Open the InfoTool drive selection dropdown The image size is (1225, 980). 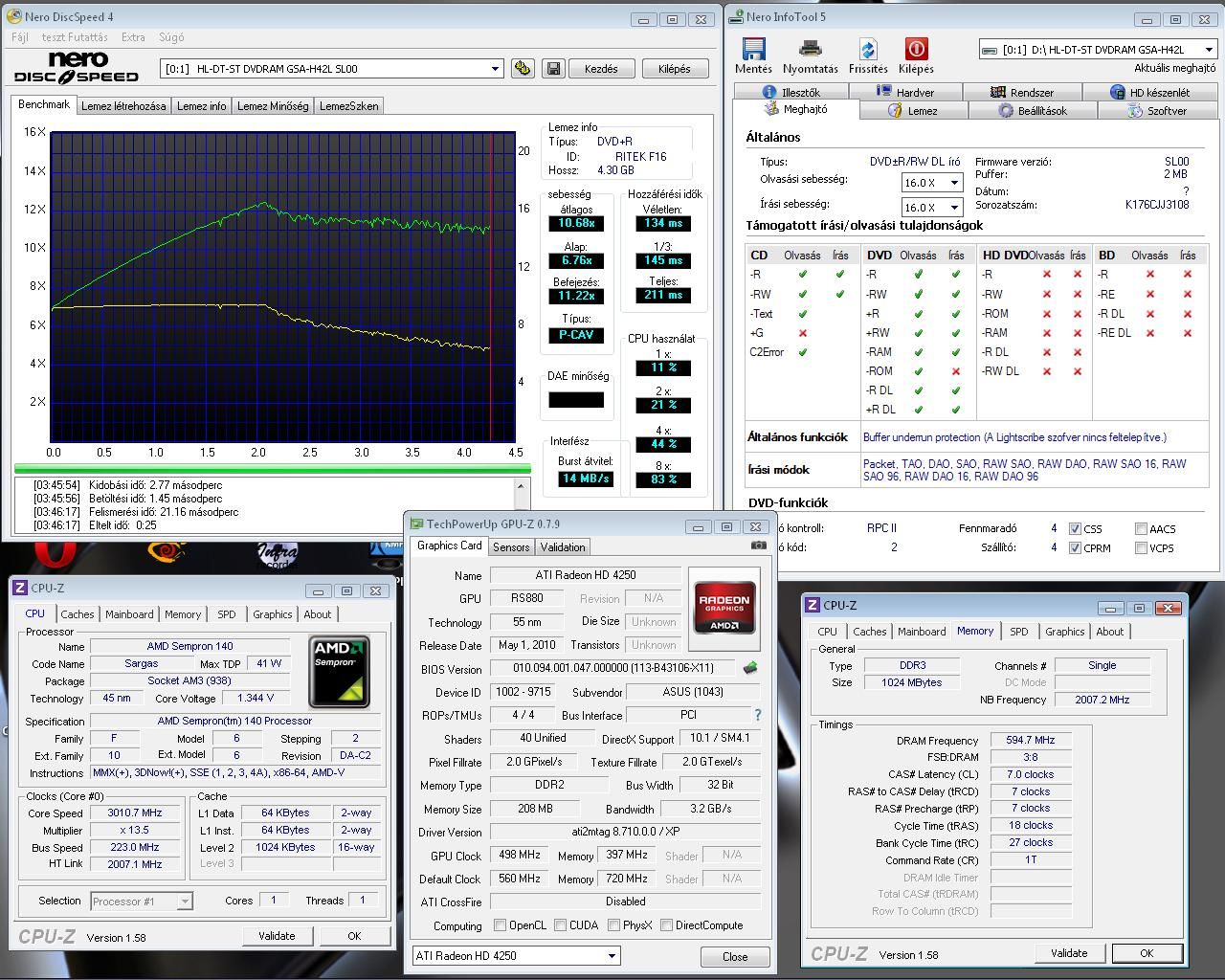pyautogui.click(x=1209, y=50)
